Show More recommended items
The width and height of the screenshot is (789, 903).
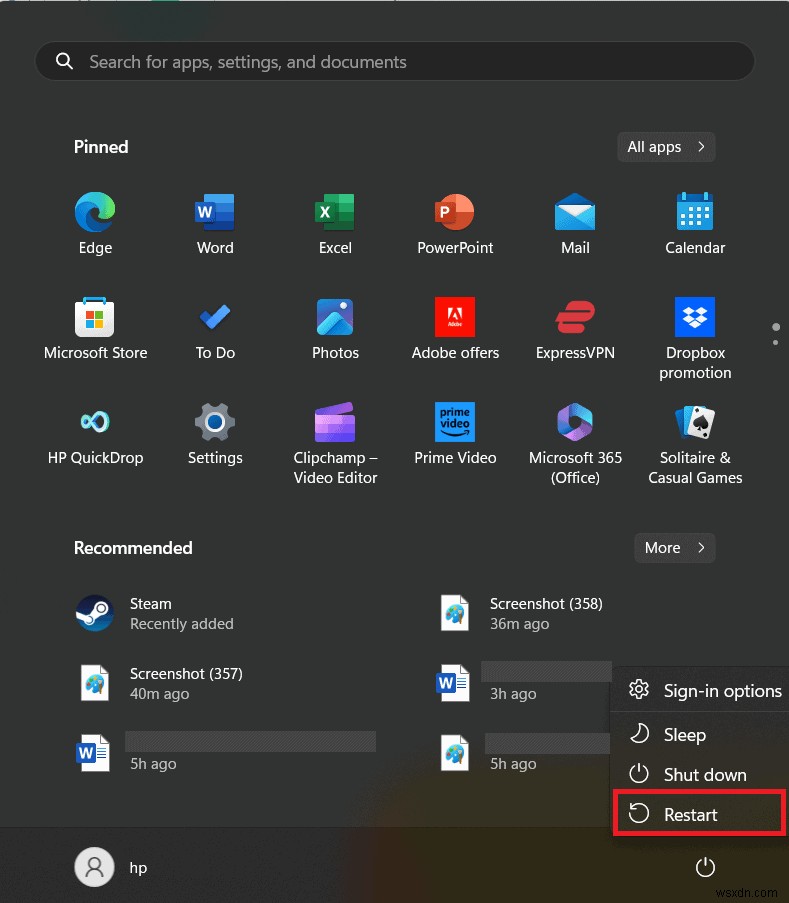tap(674, 548)
